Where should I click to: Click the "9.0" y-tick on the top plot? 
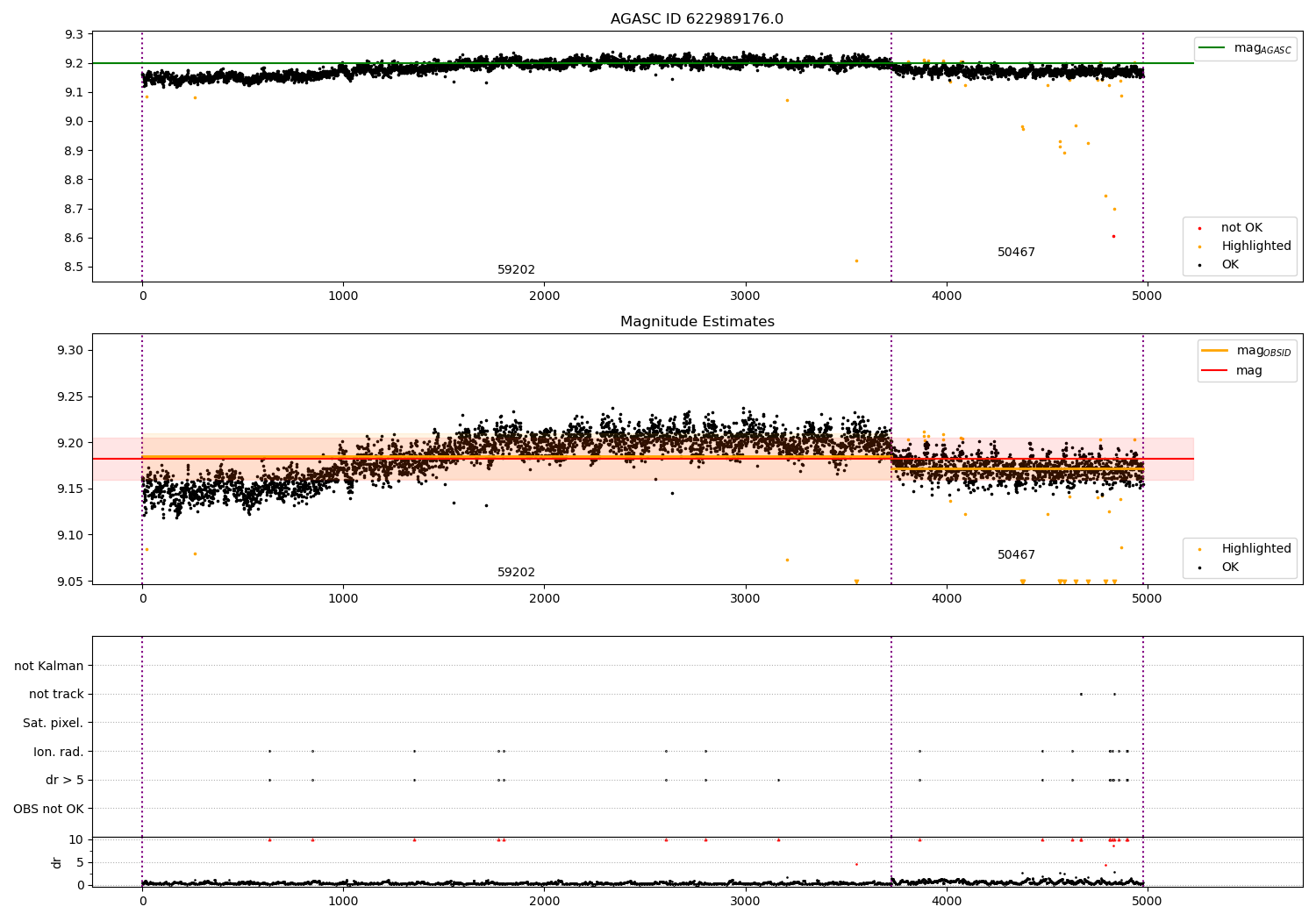pyautogui.click(x=74, y=122)
